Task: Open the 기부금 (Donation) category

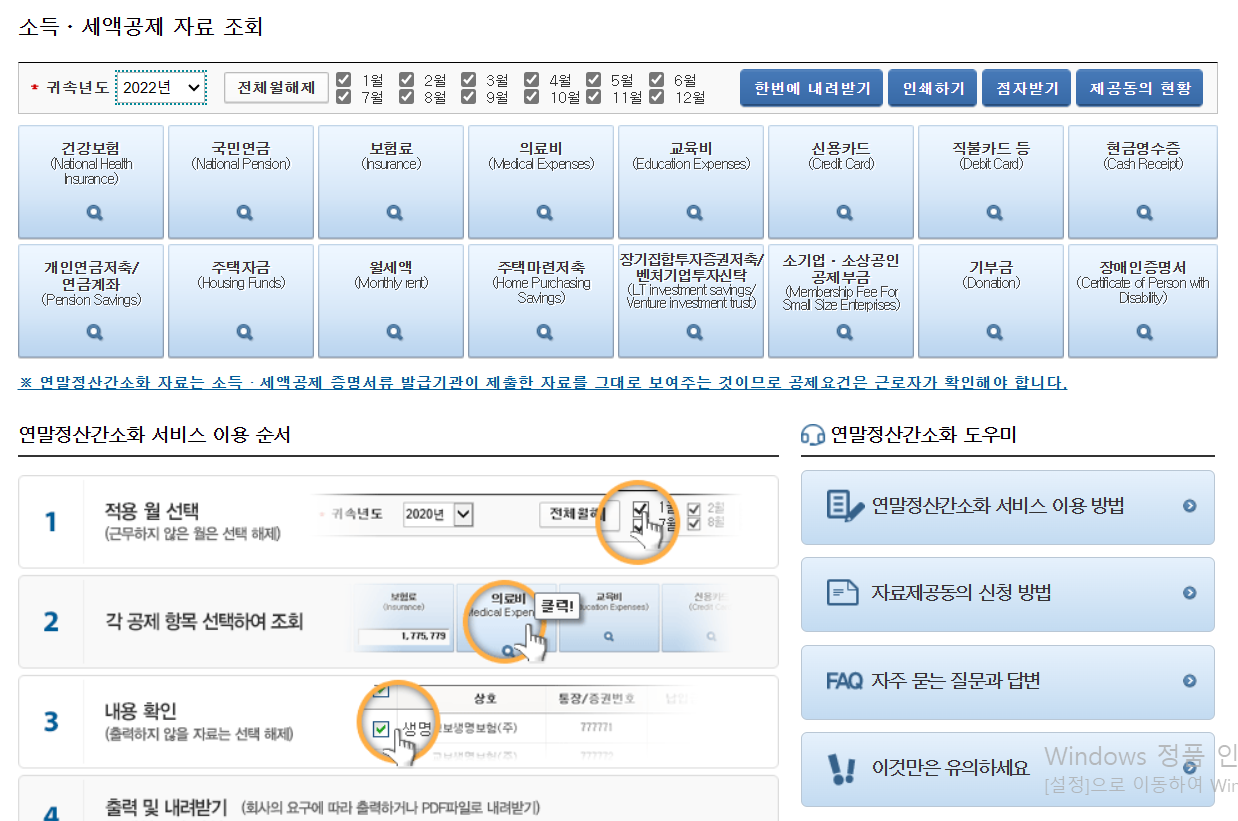Action: coord(991,301)
